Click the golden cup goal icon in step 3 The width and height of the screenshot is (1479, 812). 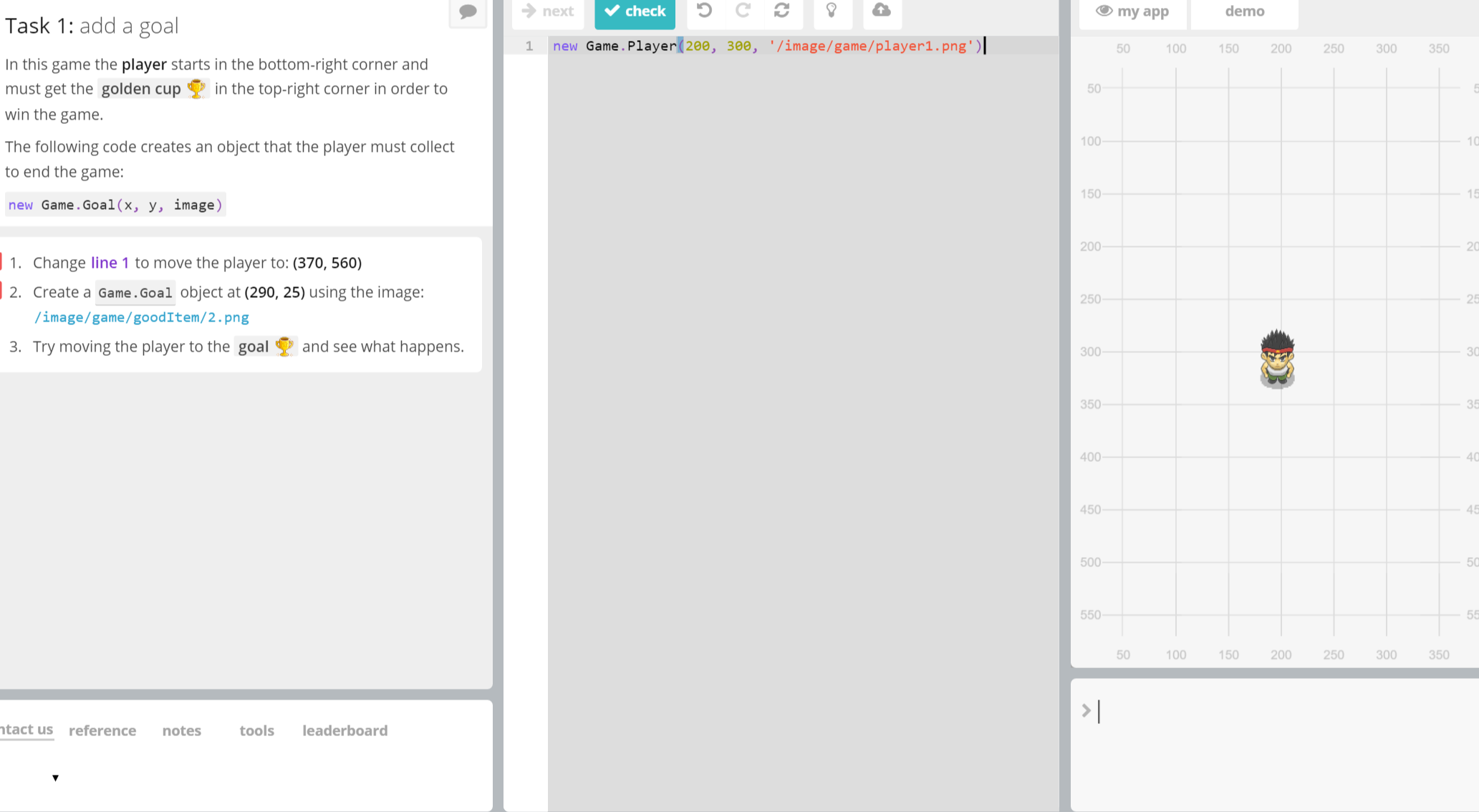pos(284,347)
